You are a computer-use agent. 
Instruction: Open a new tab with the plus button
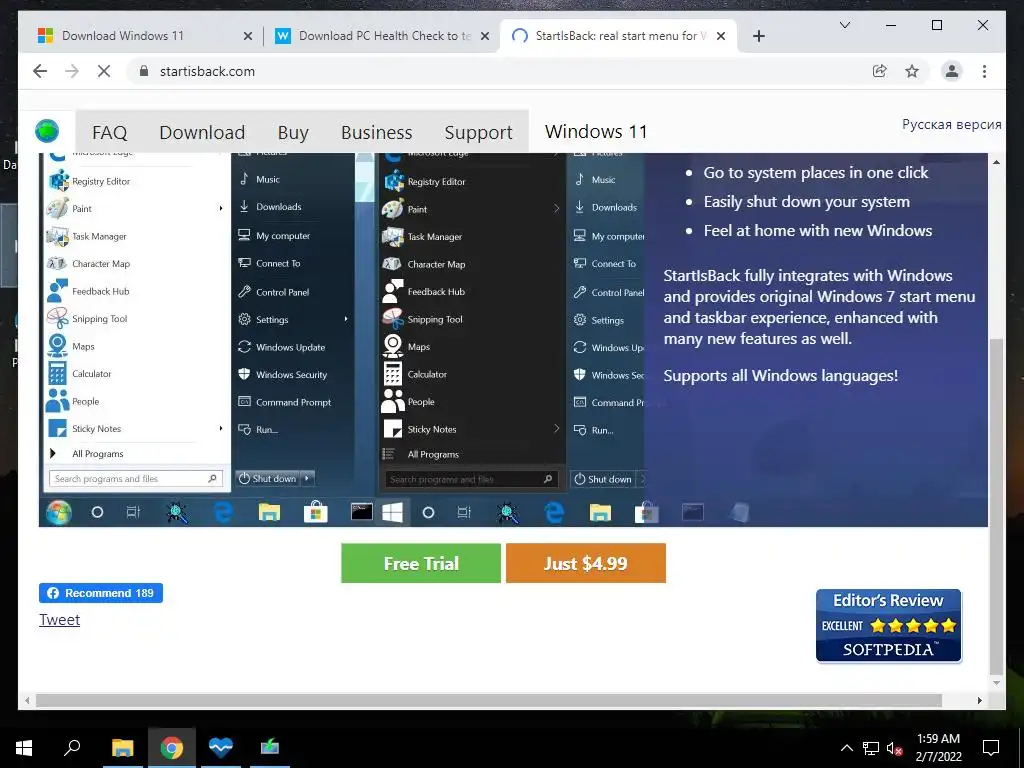coord(758,36)
